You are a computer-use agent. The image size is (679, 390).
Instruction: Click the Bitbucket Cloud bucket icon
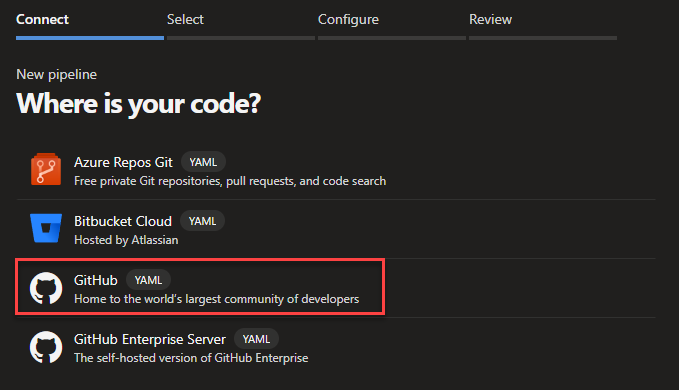point(46,228)
